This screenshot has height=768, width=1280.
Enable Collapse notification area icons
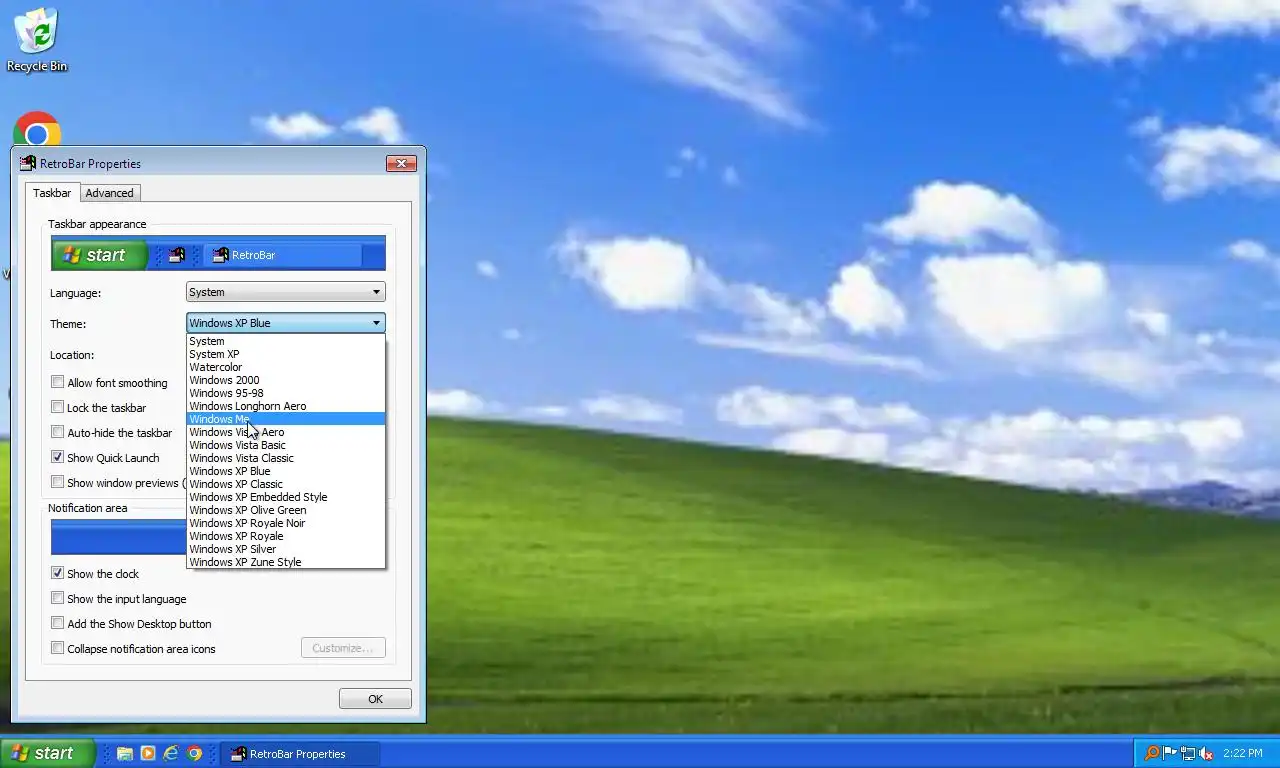pyautogui.click(x=58, y=648)
